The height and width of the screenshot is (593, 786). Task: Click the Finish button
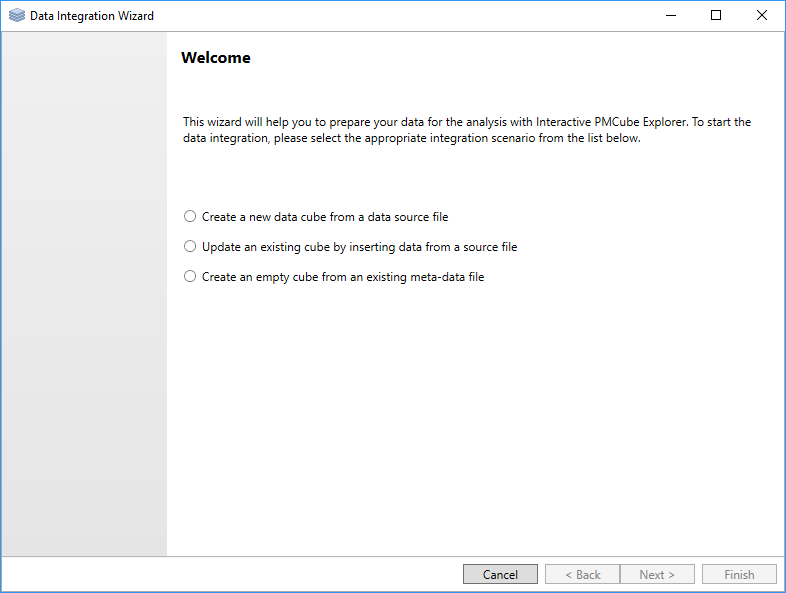click(x=739, y=574)
